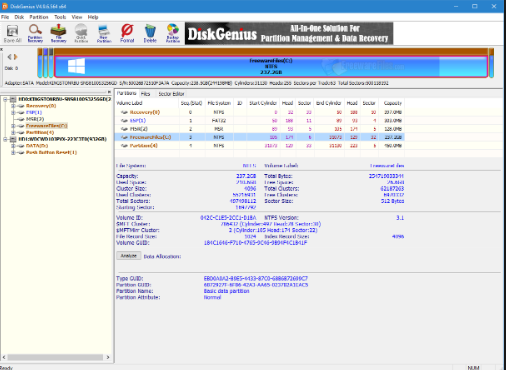Go to next disk with orange right arrow

[x=15, y=57]
